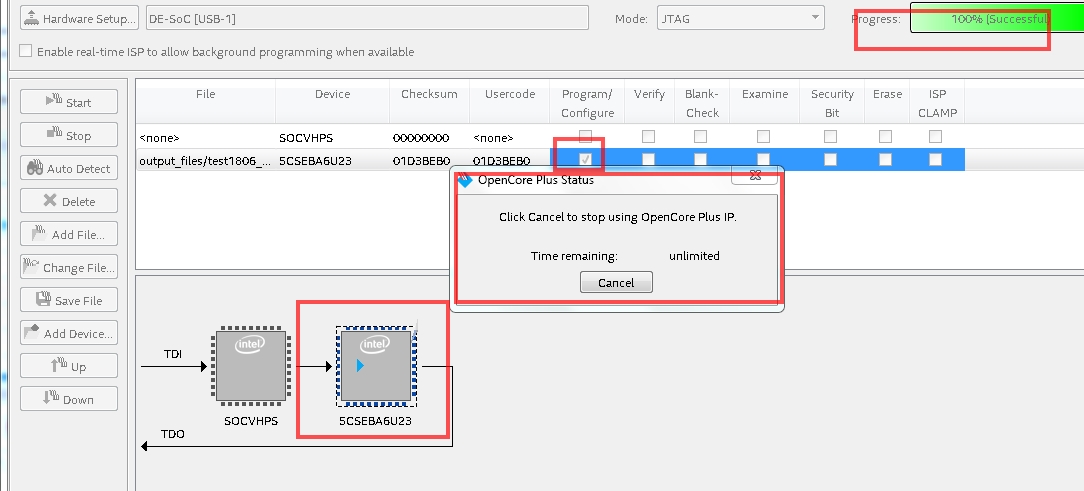The image size is (1084, 491).
Task: Click the DE-SoC [USB-1] hardware field
Action: [x=367, y=19]
